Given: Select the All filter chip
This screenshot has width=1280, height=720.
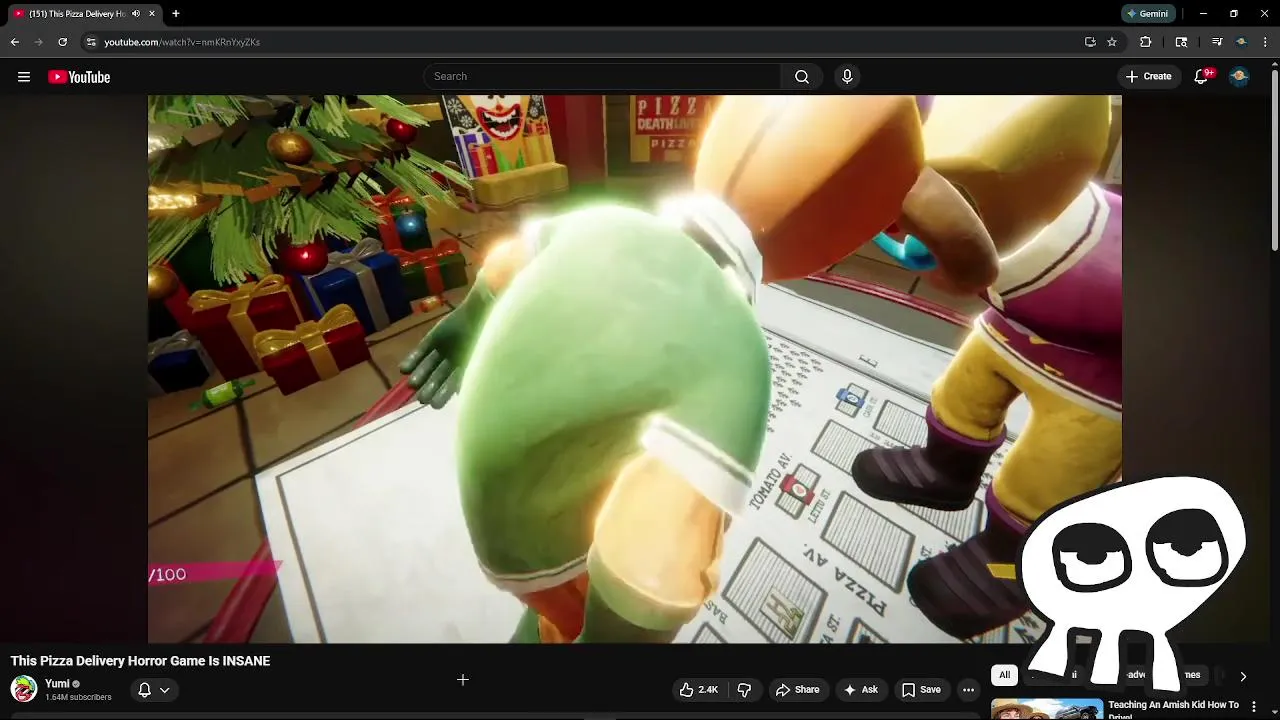Looking at the screenshot, I should coord(1004,675).
